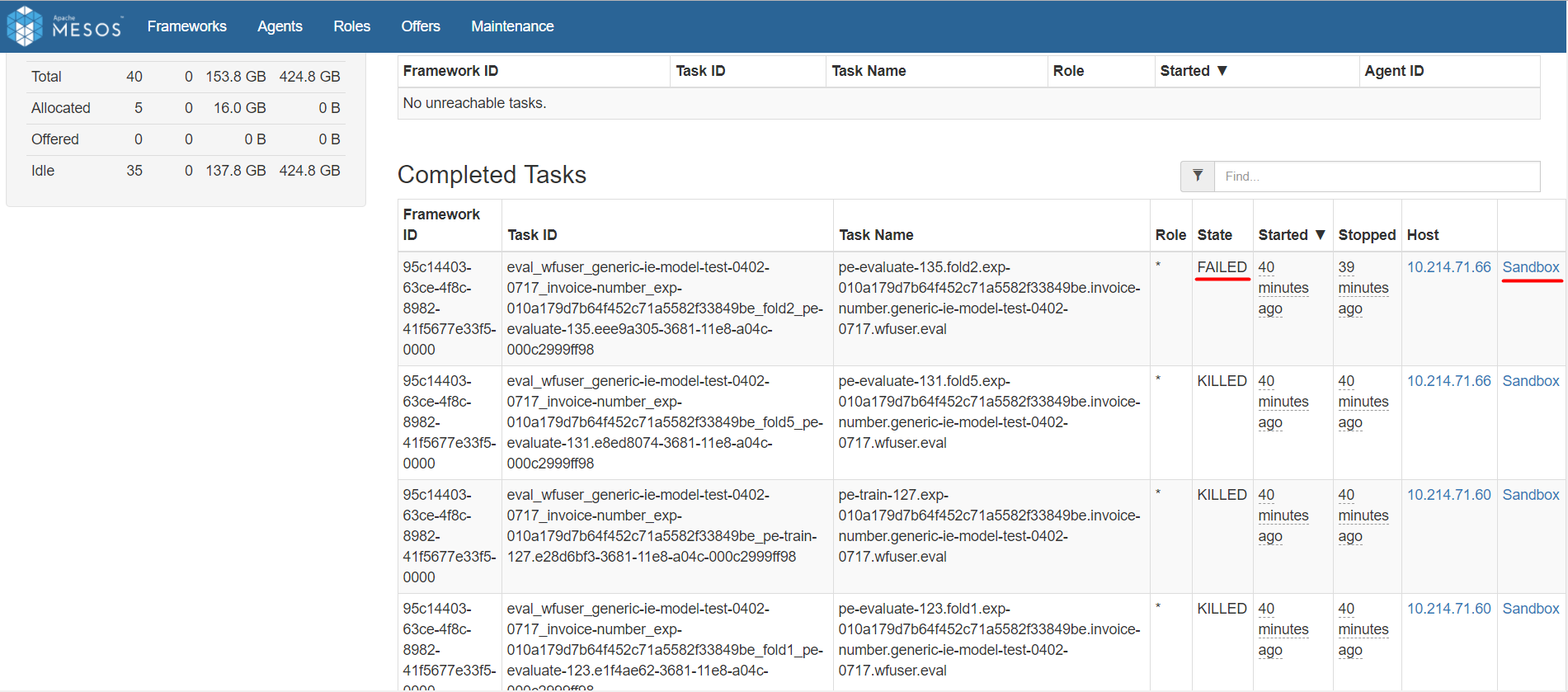The image size is (1568, 692).
Task: Sort unreachable tasks by Task Name header
Action: click(x=869, y=71)
